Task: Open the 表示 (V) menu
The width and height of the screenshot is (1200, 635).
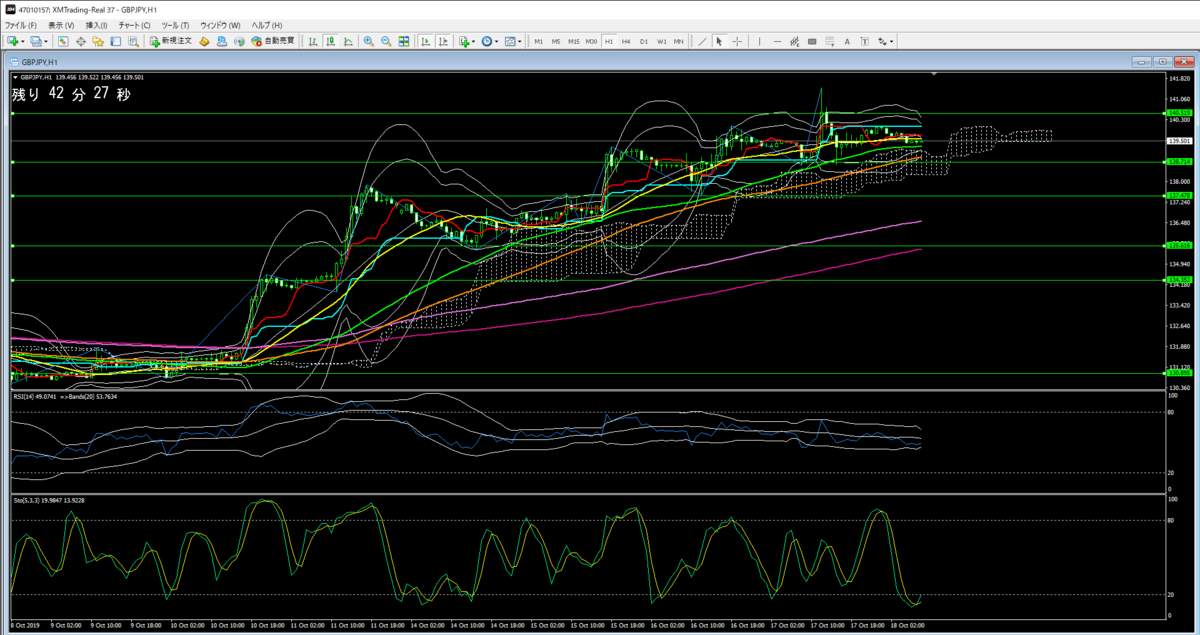Action: tap(60, 24)
